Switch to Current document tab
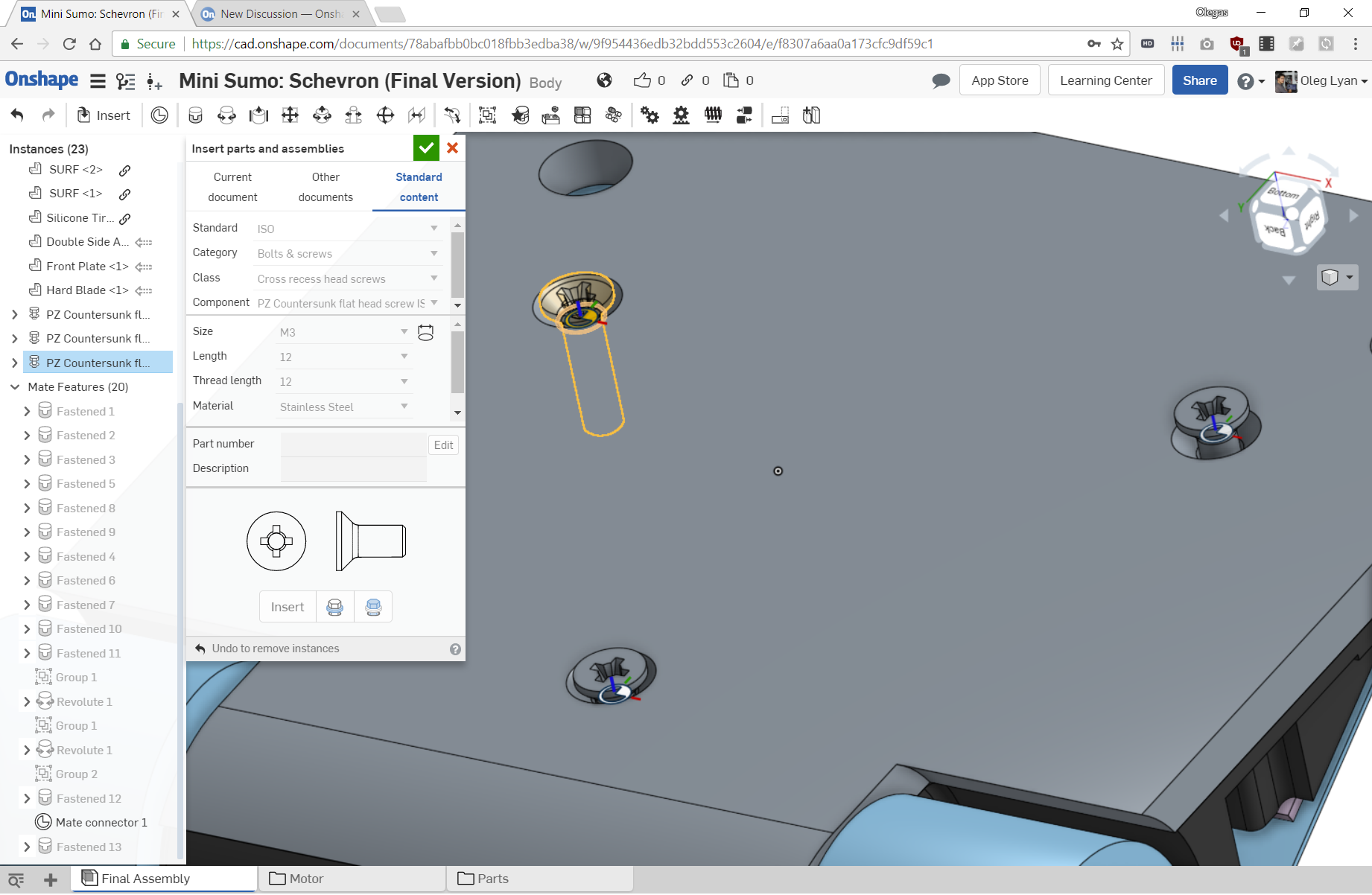1372x895 pixels. click(232, 187)
